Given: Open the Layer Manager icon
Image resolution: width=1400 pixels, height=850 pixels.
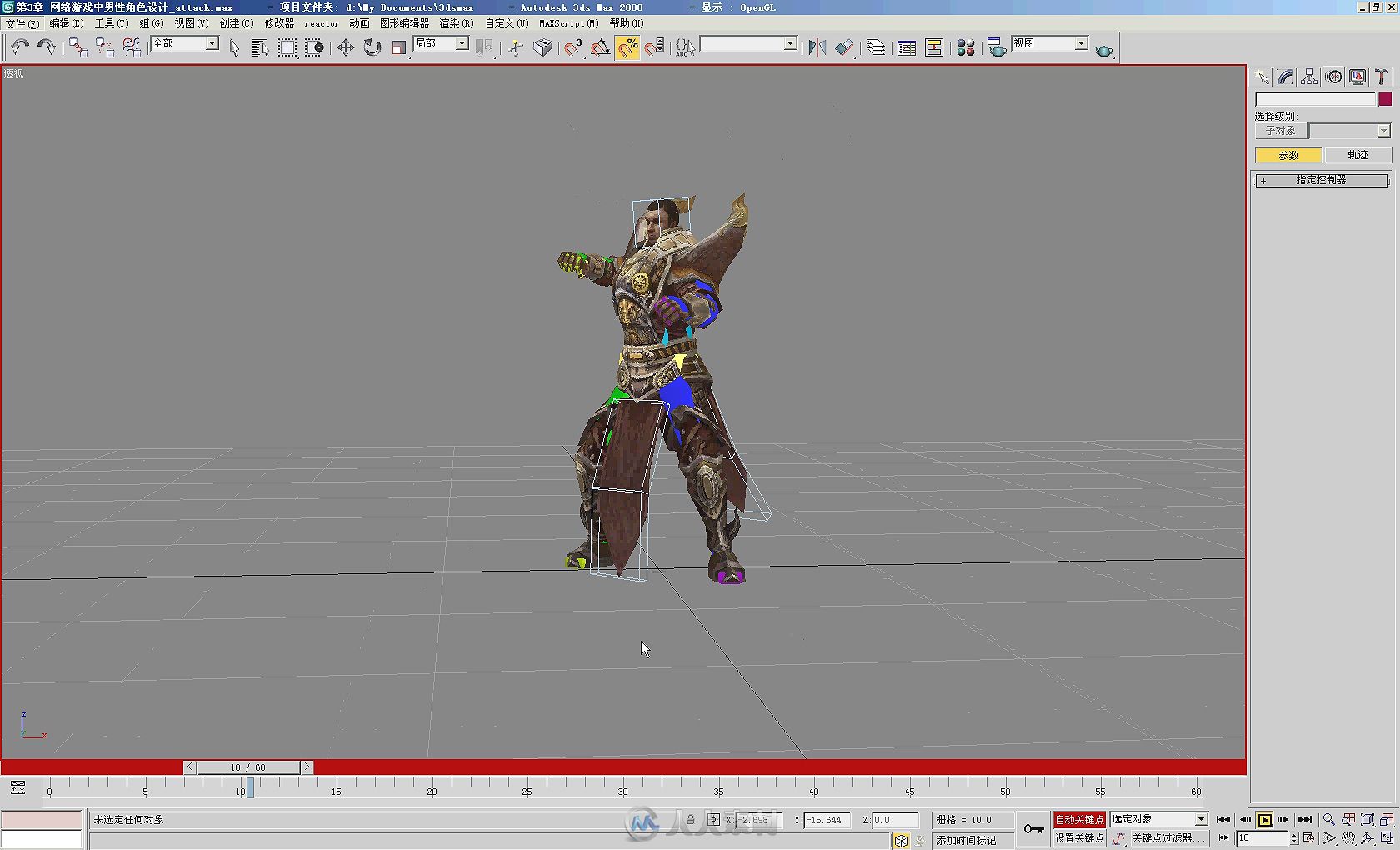Looking at the screenshot, I should tap(876, 47).
